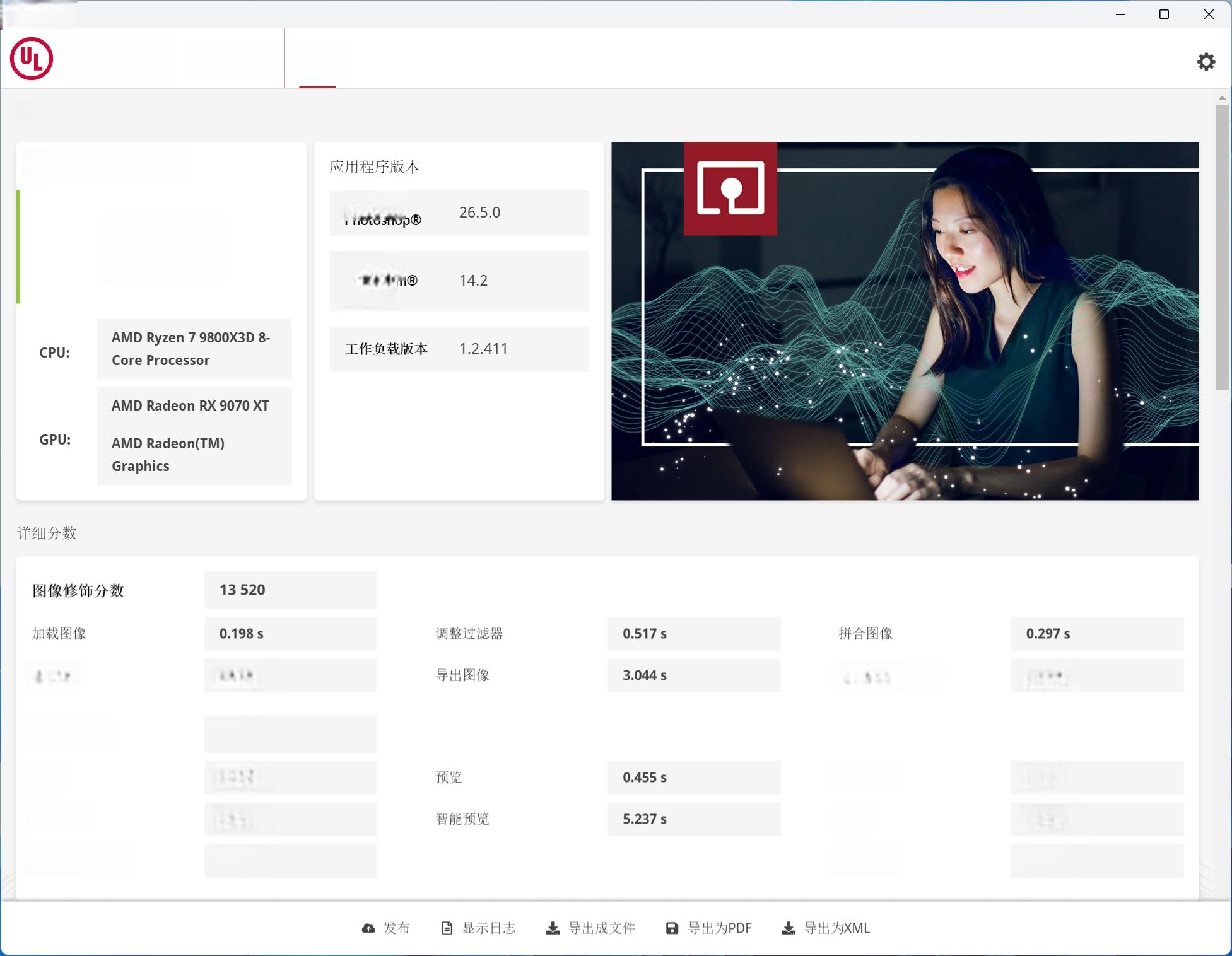Click the 0.297 s merge value
Viewport: 1232px width, 956px height.
tap(1048, 634)
